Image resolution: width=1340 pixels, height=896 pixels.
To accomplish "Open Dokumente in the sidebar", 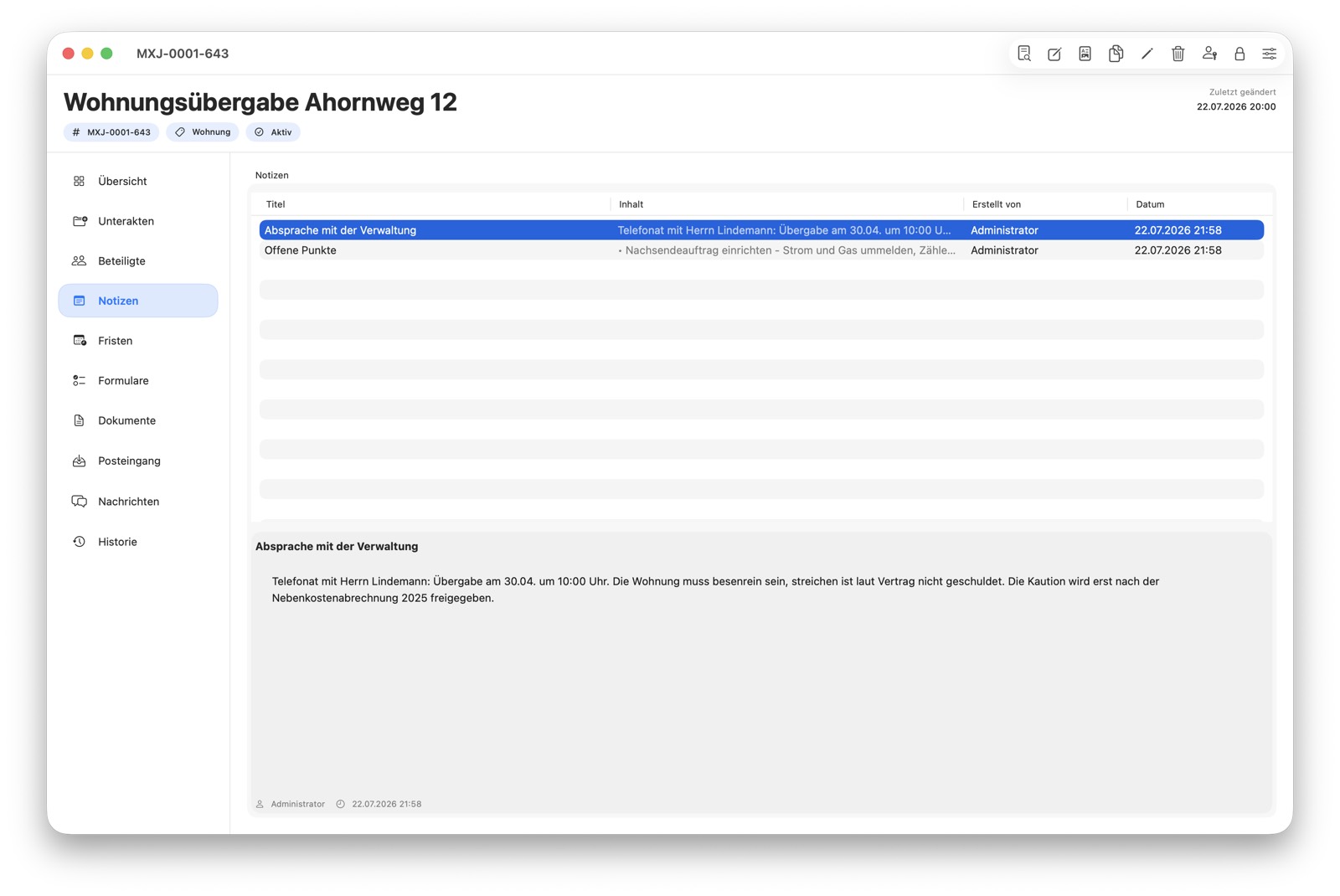I will pyautogui.click(x=138, y=420).
